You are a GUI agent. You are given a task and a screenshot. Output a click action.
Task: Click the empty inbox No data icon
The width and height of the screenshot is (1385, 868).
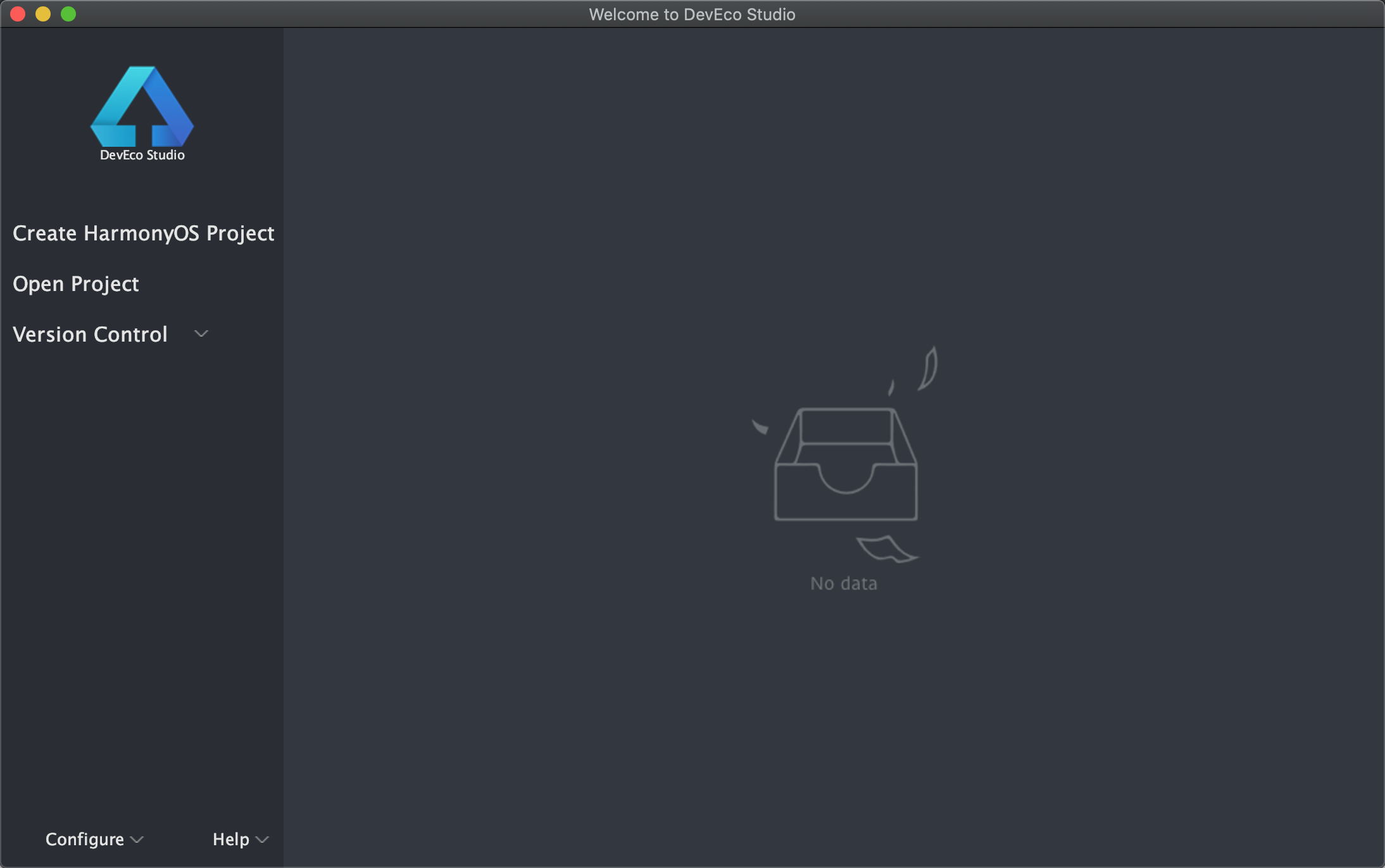pyautogui.click(x=844, y=454)
